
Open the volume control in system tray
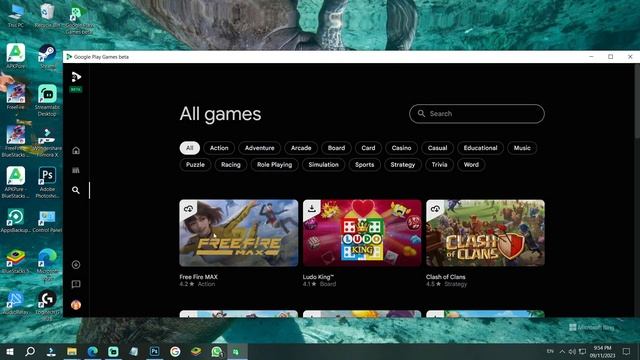[572, 351]
